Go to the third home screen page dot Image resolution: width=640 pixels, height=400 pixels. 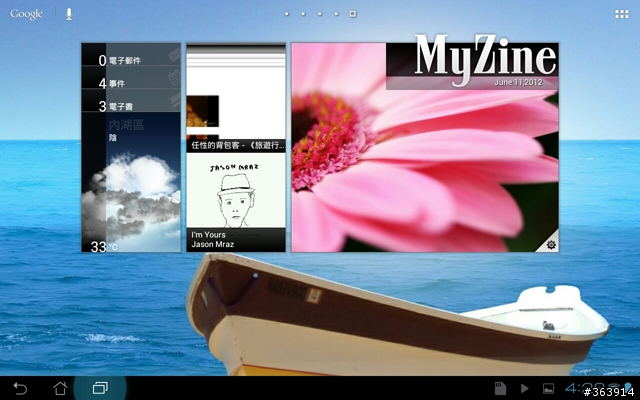pyautogui.click(x=320, y=14)
